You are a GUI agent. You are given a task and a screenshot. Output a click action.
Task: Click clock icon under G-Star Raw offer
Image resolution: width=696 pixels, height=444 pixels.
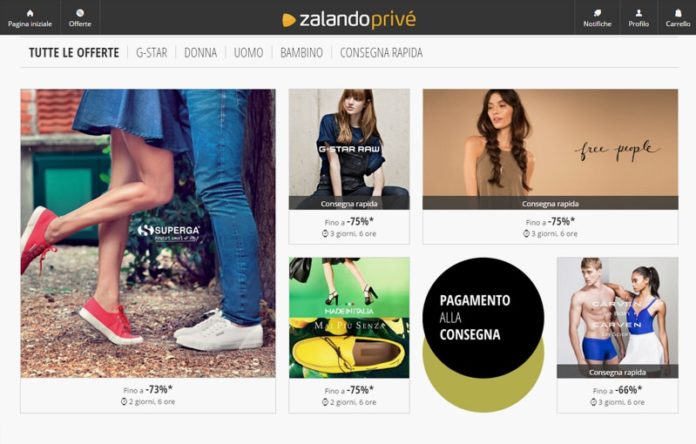(325, 234)
